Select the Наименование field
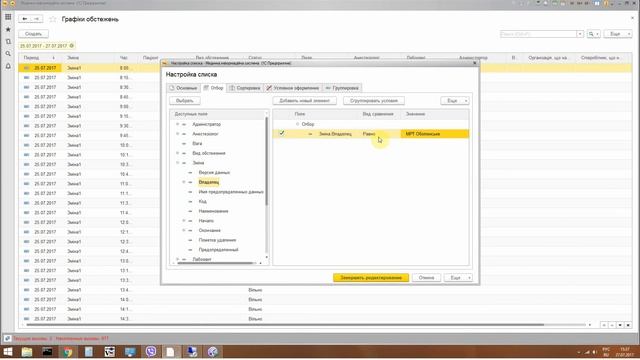640x360 pixels. 213,211
